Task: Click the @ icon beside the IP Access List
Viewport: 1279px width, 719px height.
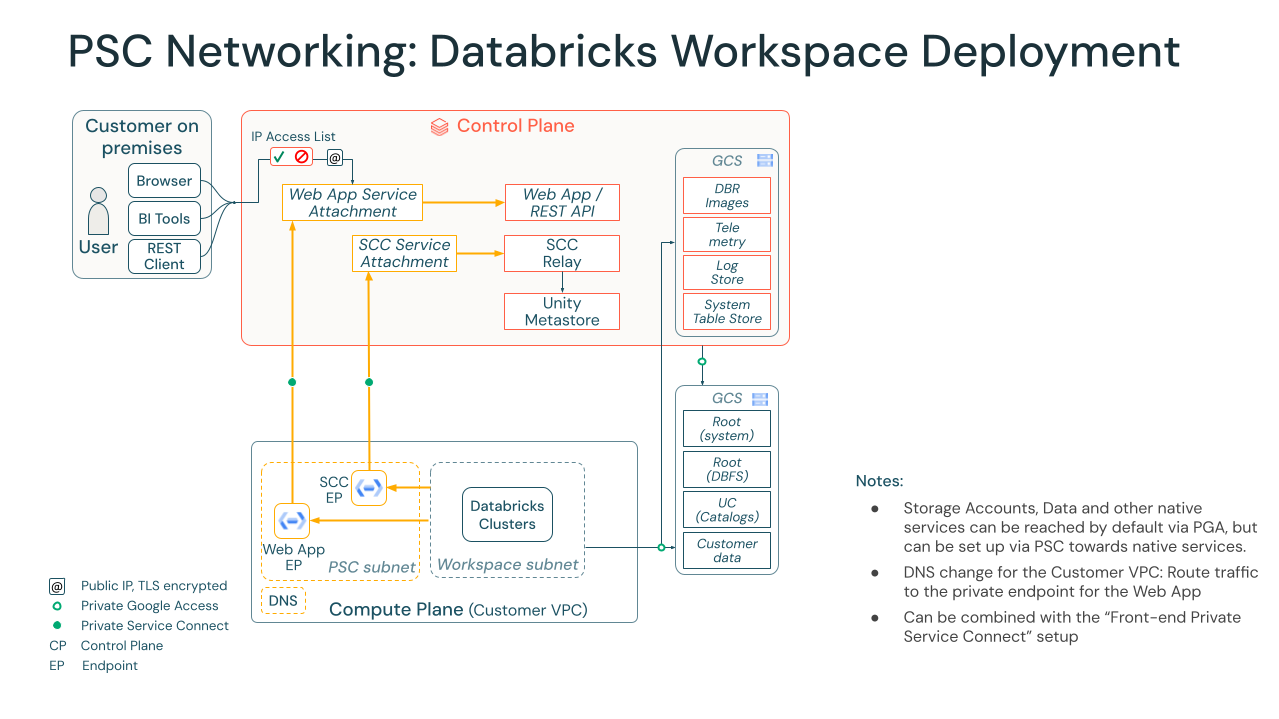Action: tap(335, 158)
